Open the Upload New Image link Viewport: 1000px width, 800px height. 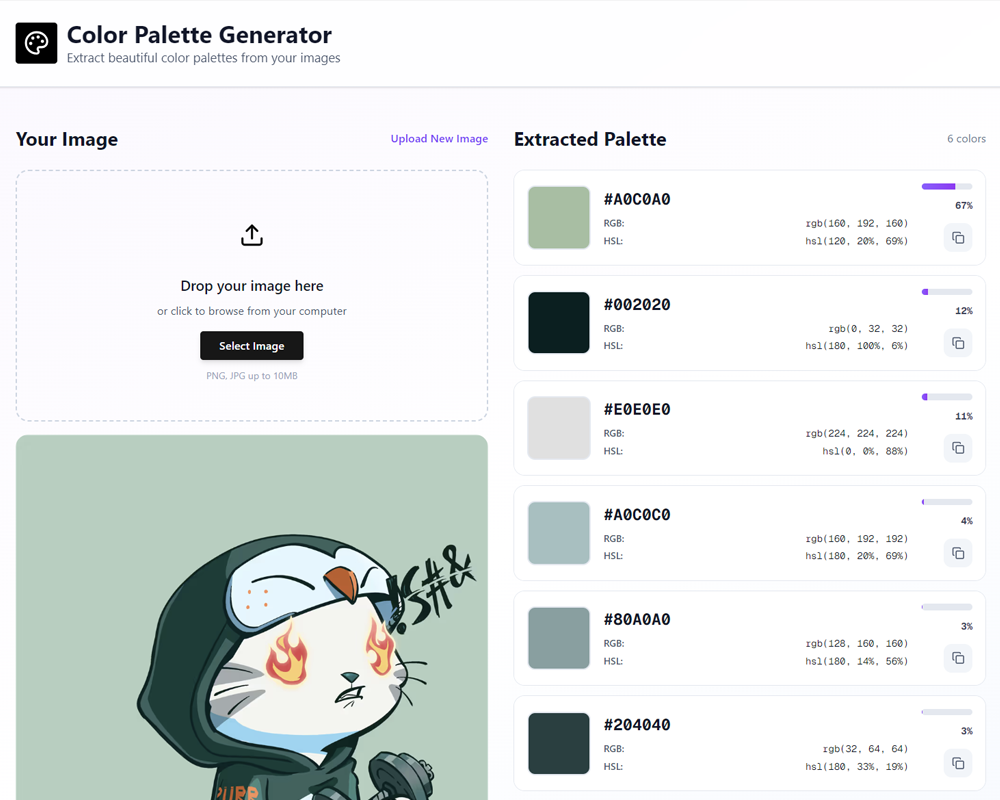(x=439, y=139)
